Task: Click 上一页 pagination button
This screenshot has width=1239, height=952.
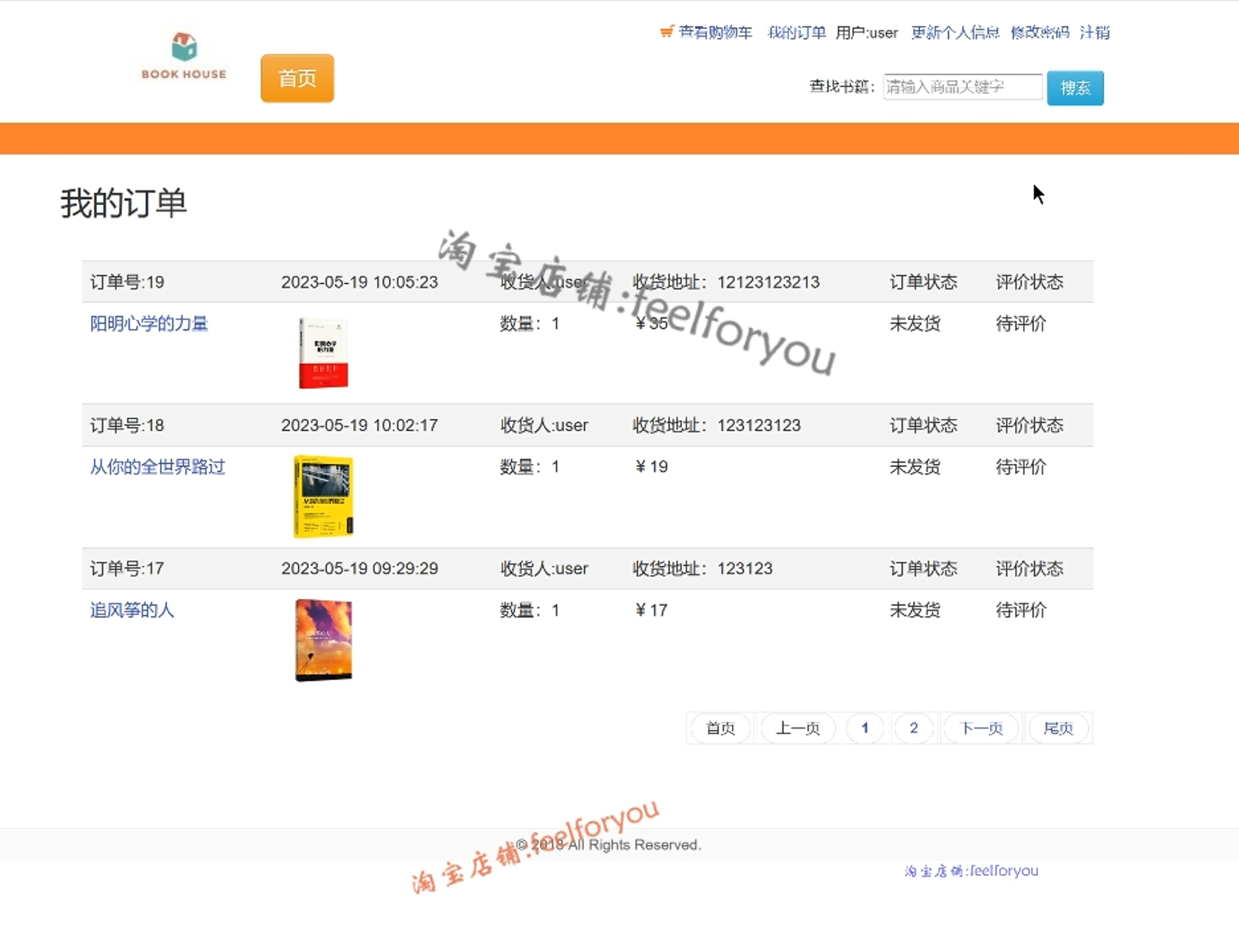Action: point(797,728)
